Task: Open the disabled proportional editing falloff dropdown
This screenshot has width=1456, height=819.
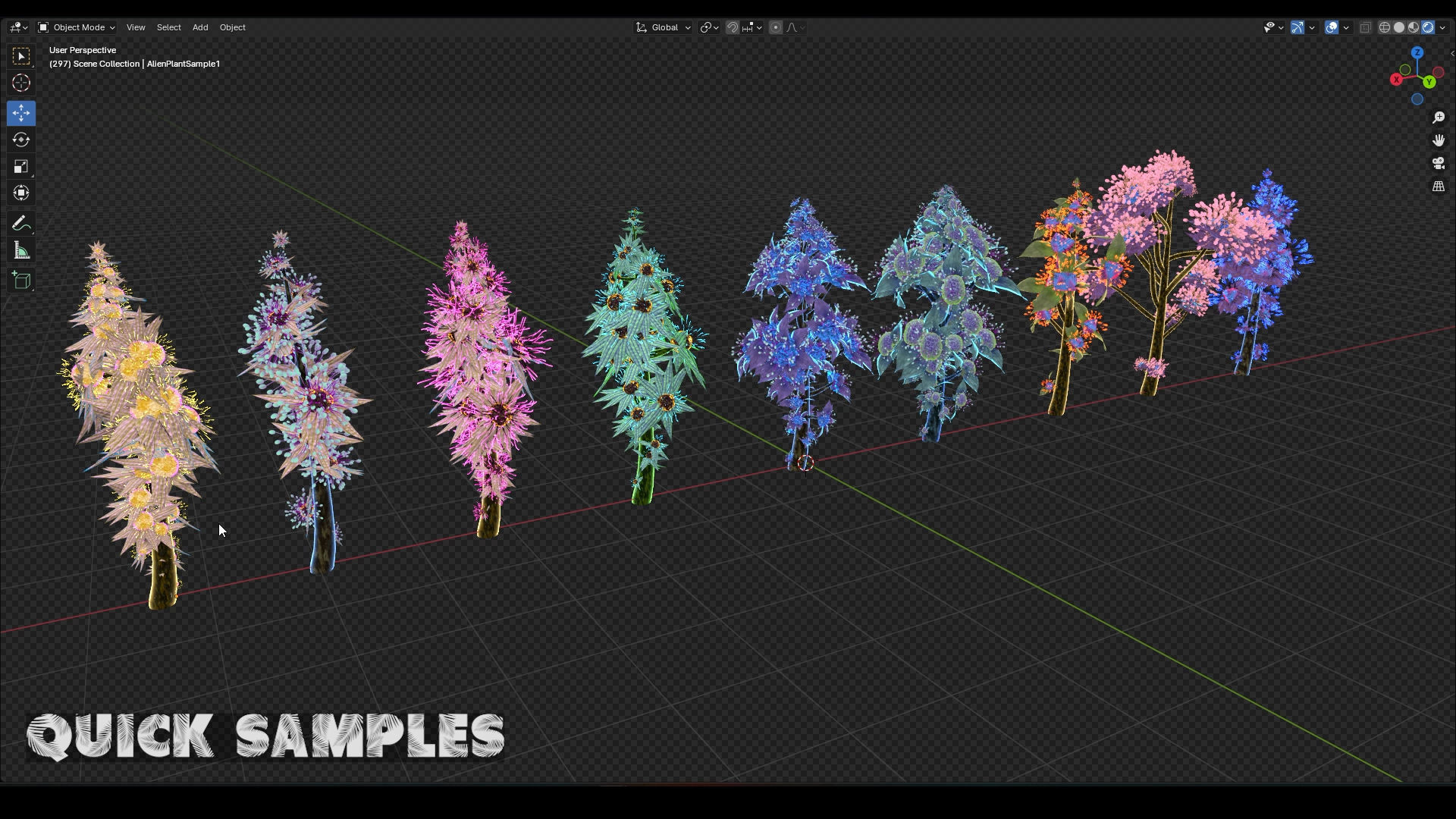Action: (x=795, y=27)
